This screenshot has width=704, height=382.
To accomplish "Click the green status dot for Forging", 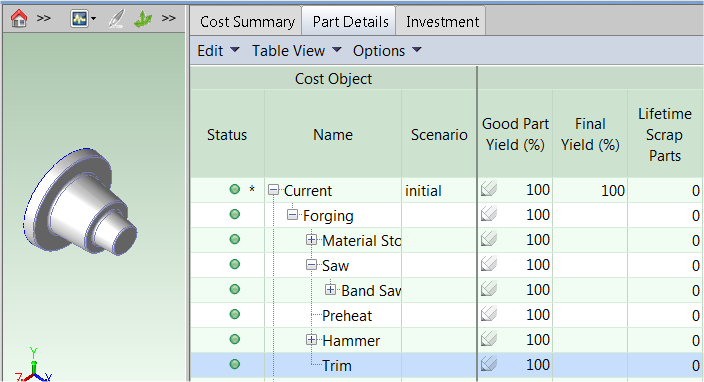I will click(x=234, y=215).
